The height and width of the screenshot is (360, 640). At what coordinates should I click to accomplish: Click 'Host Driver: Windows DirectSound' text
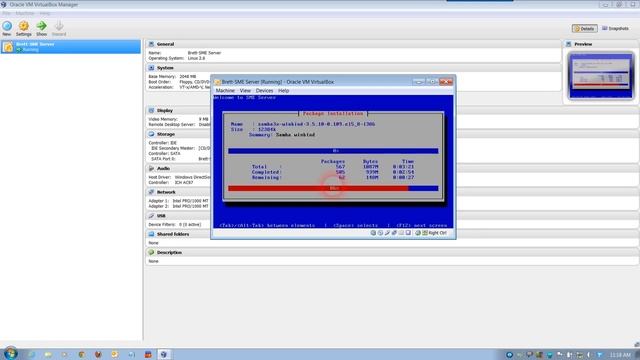pyautogui.click(x=179, y=178)
